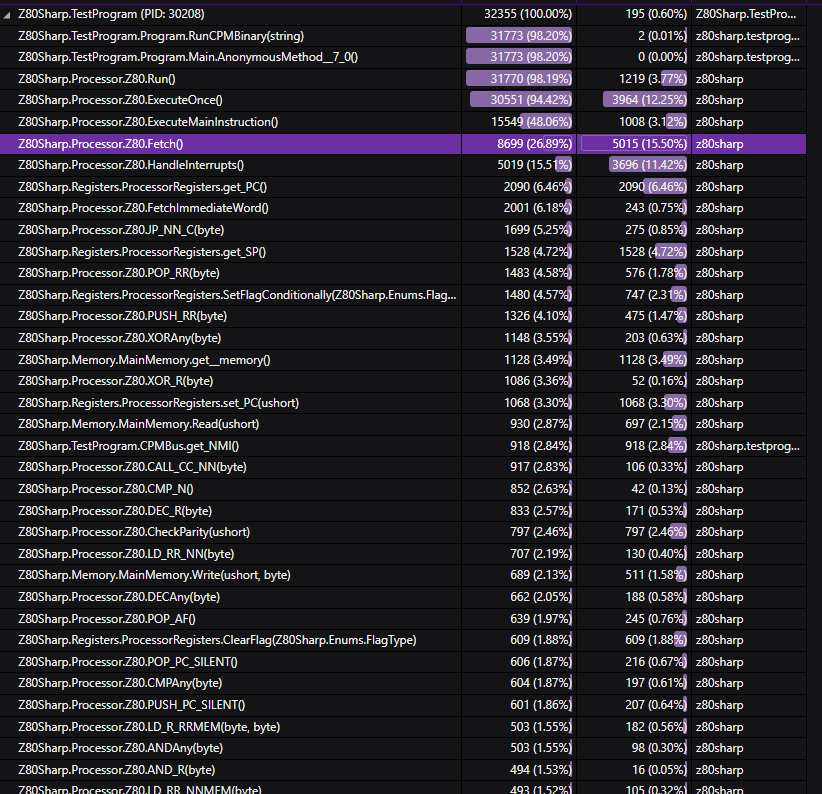The width and height of the screenshot is (822, 794).
Task: Select the Z80.PUSH_PC_SILENT() row
Action: click(x=403, y=705)
